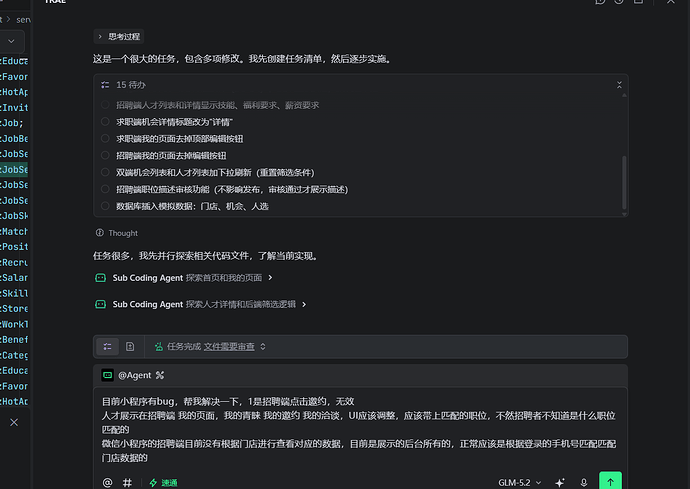Click the 任务完成 status icon

(x=158, y=346)
